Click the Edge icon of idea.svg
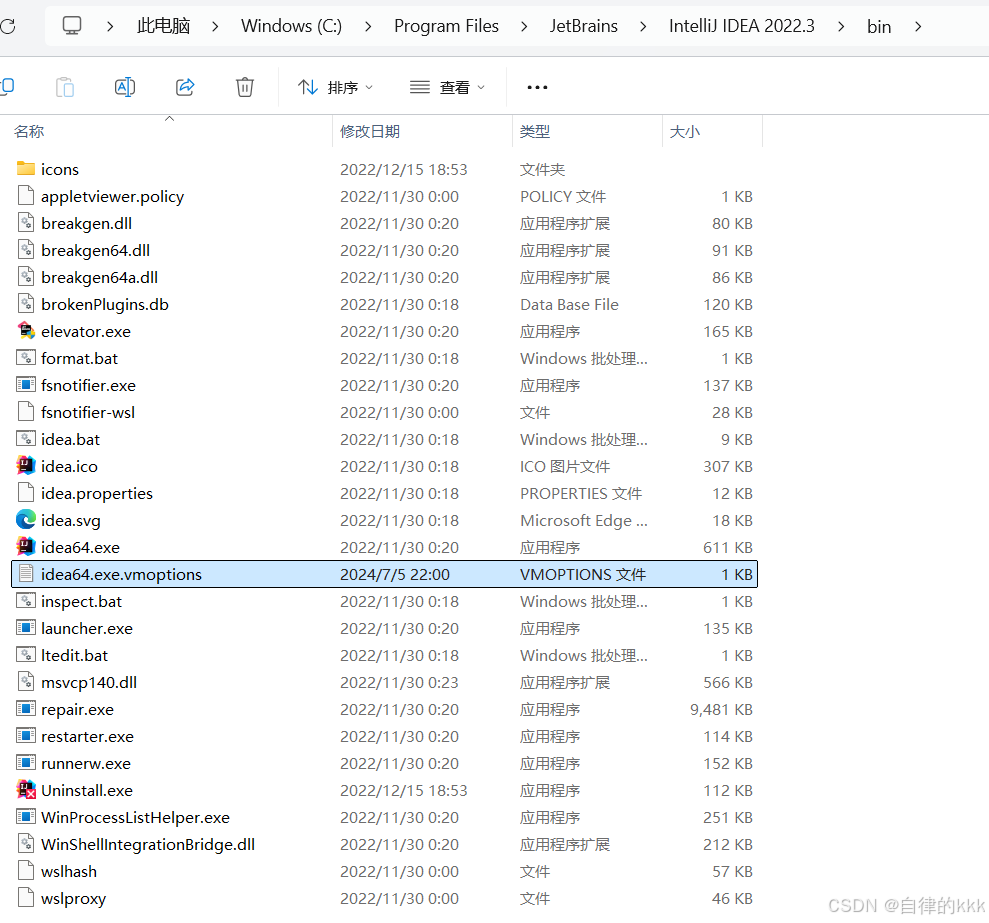 click(26, 520)
